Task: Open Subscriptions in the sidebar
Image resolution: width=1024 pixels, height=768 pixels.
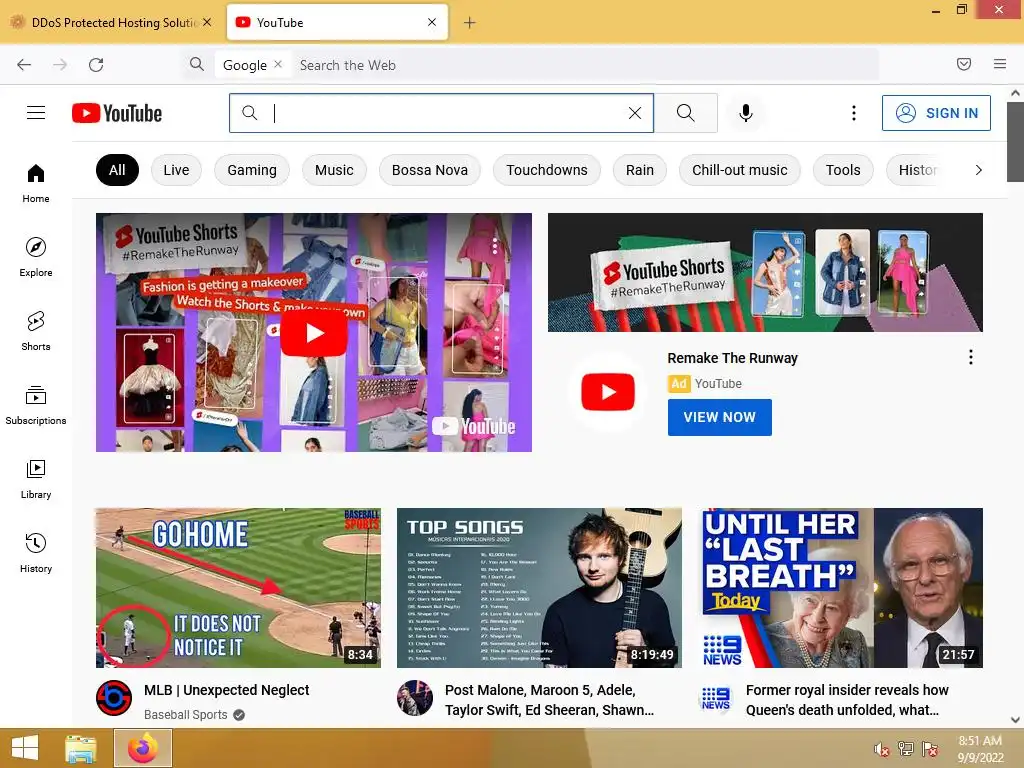Action: [36, 405]
